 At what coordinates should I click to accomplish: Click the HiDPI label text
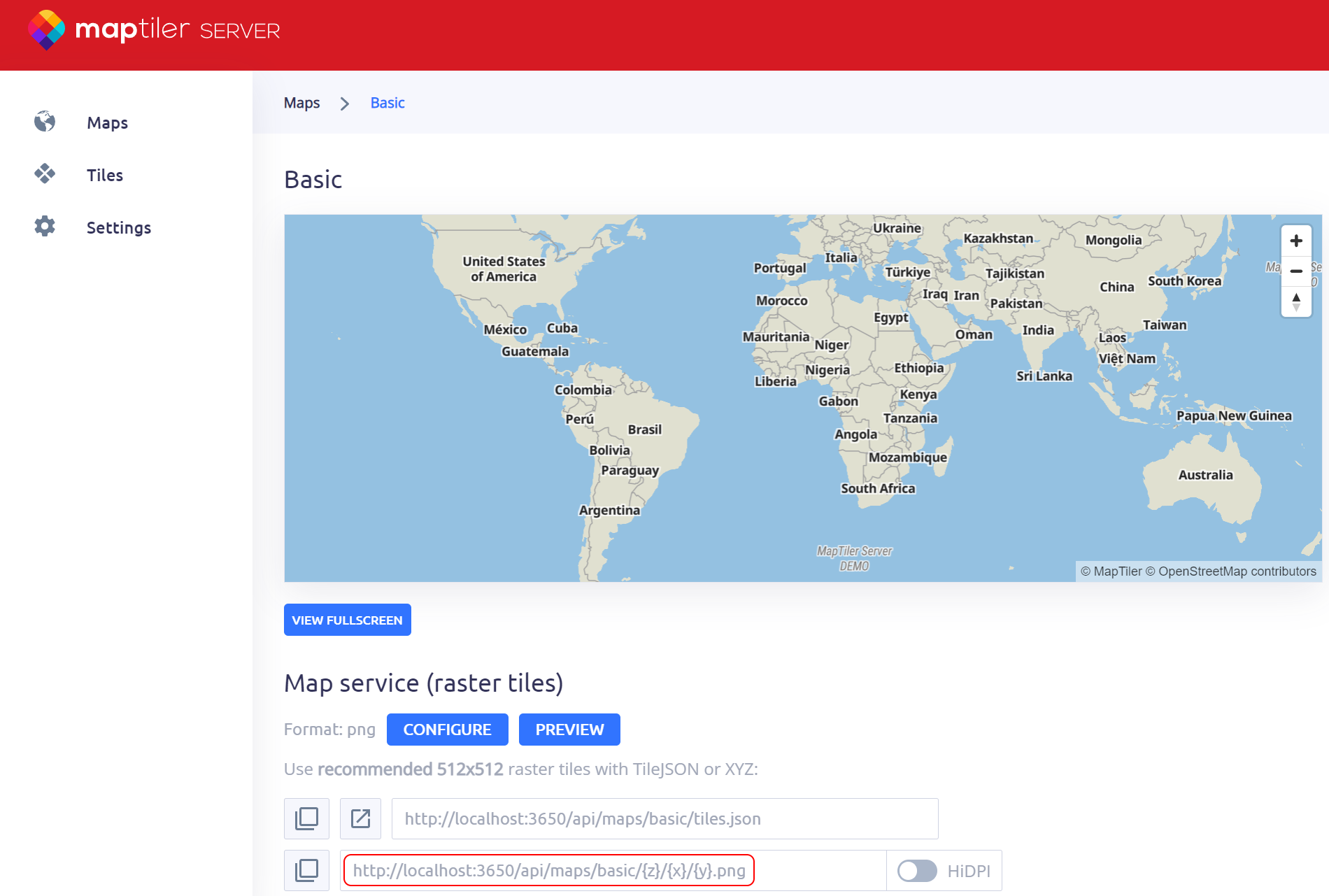tap(969, 871)
